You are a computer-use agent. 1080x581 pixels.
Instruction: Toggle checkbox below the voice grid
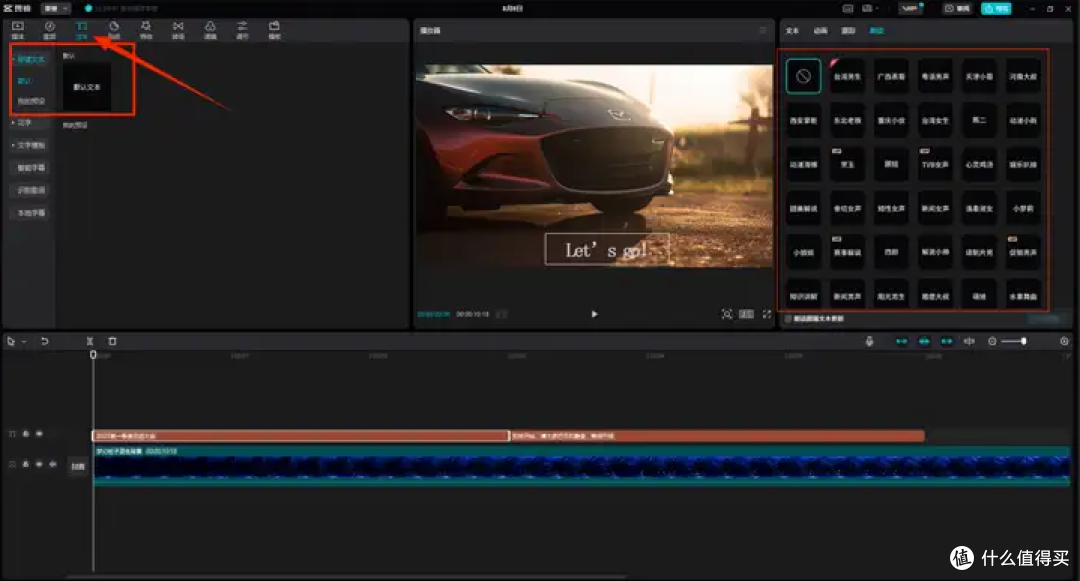pos(789,319)
